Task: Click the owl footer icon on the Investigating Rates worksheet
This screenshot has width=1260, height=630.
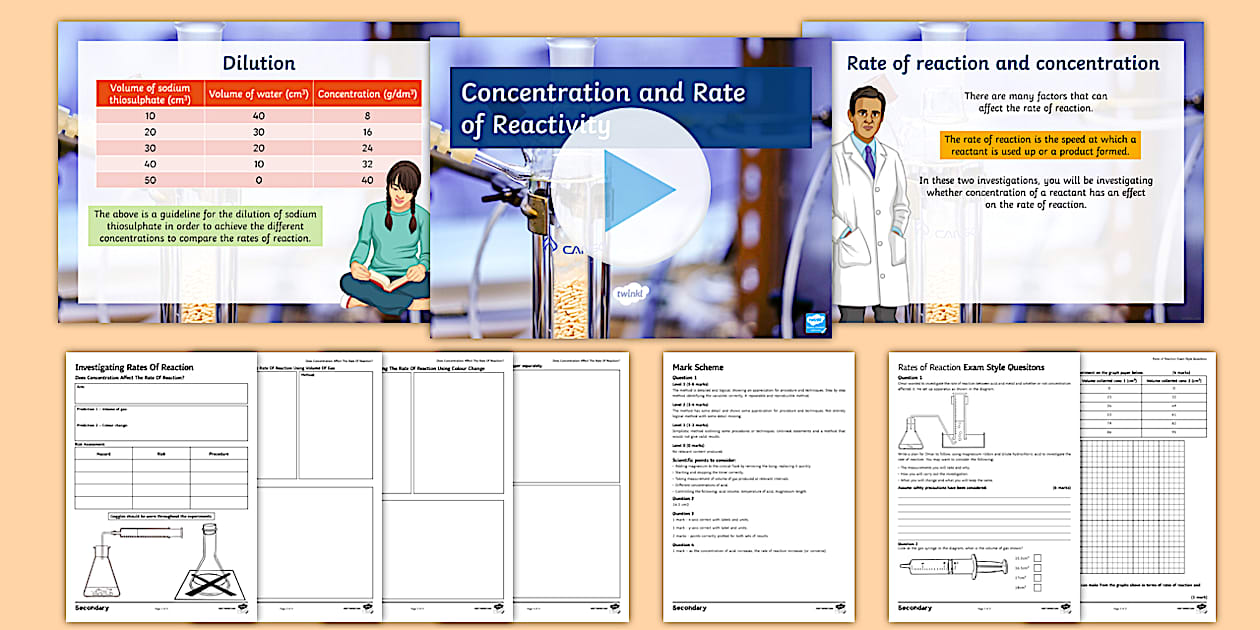Action: pyautogui.click(x=242, y=607)
